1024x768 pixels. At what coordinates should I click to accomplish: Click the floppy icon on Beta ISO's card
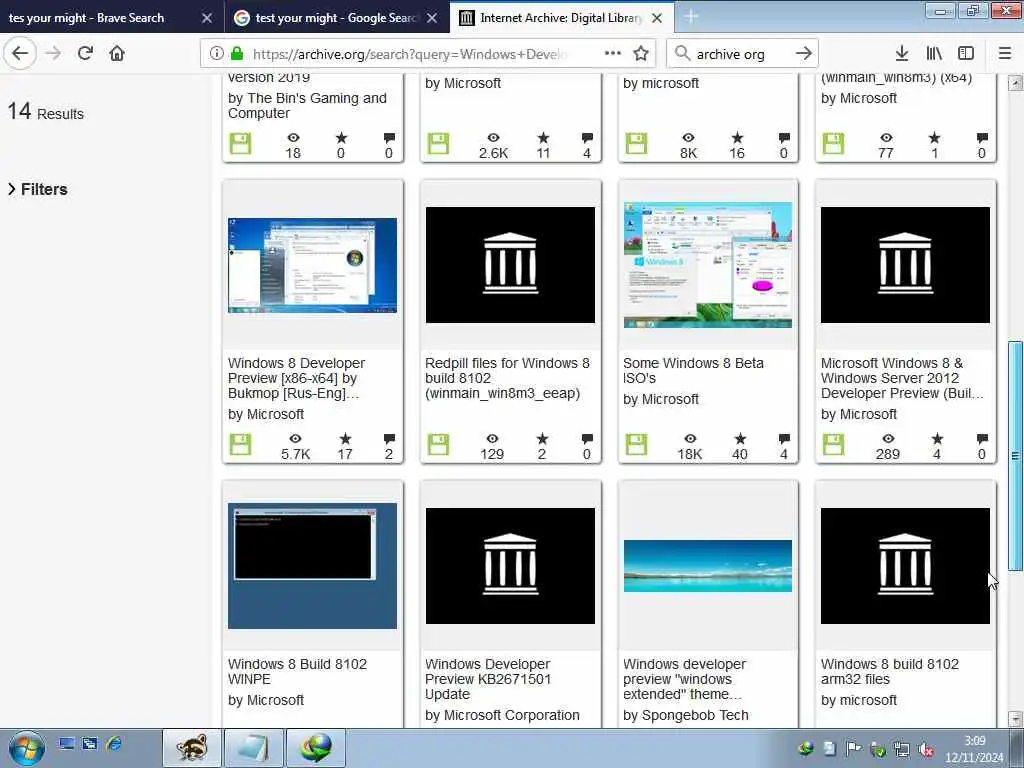click(636, 445)
